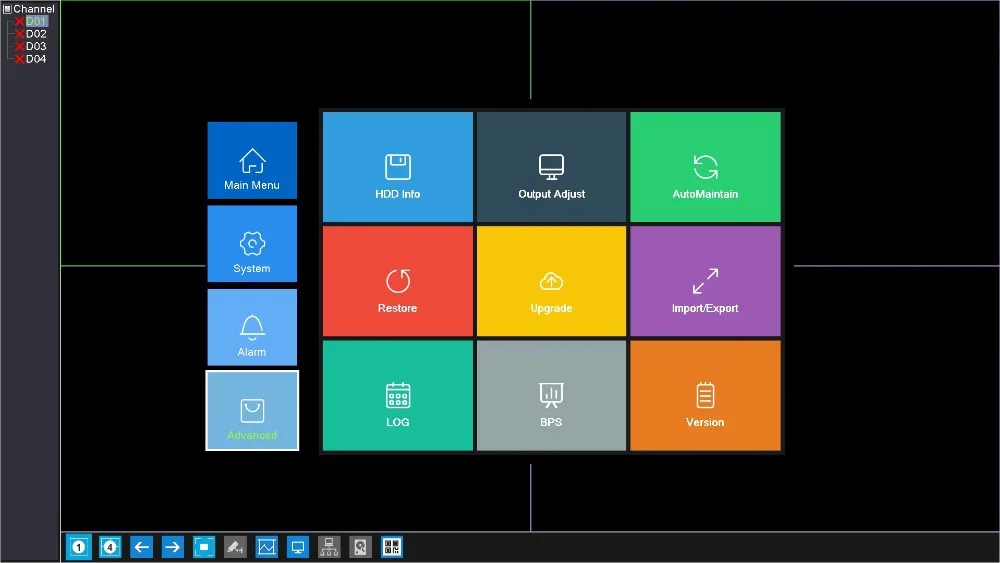Go to next channel page arrow

point(172,547)
